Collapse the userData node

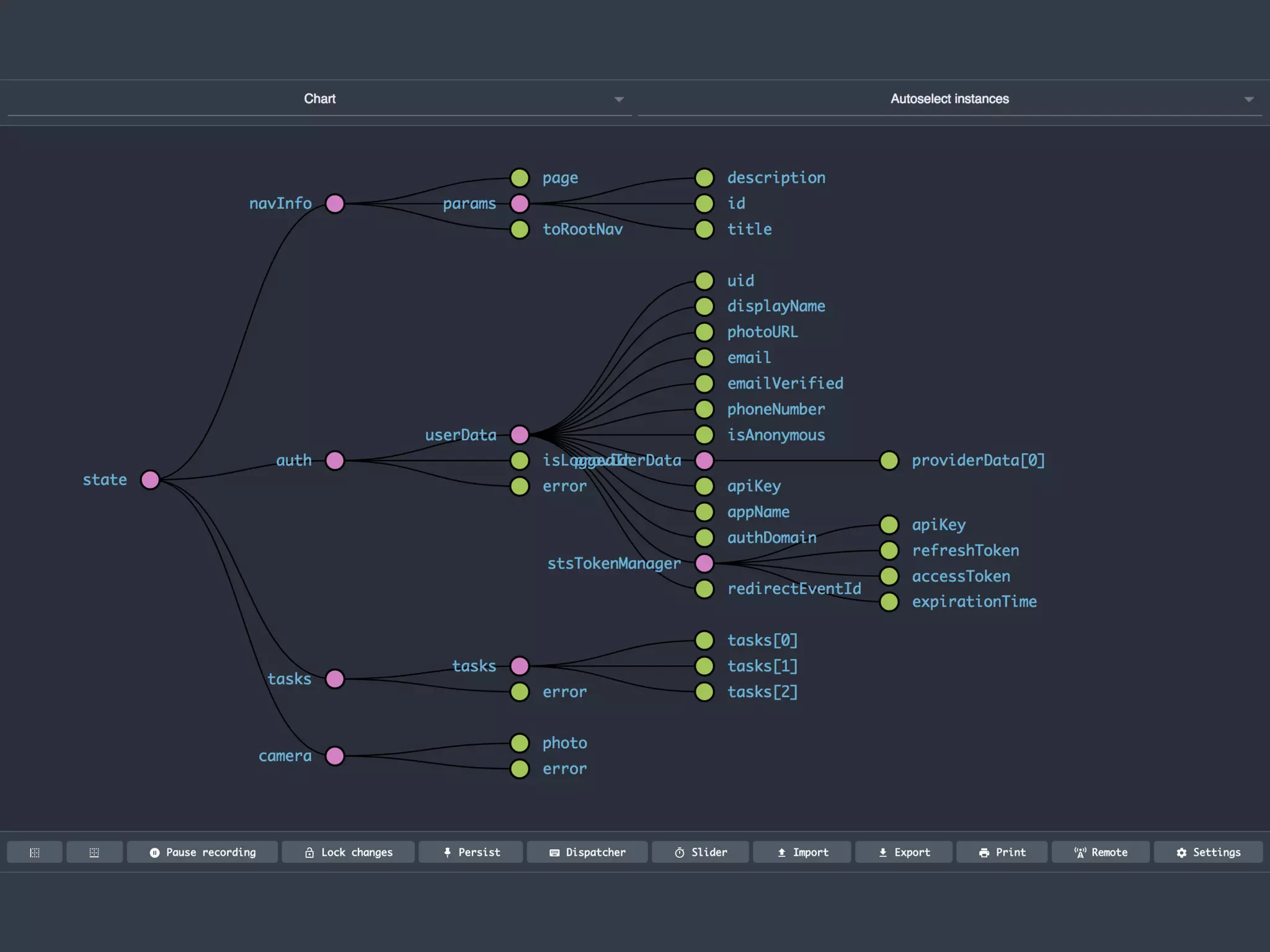520,435
